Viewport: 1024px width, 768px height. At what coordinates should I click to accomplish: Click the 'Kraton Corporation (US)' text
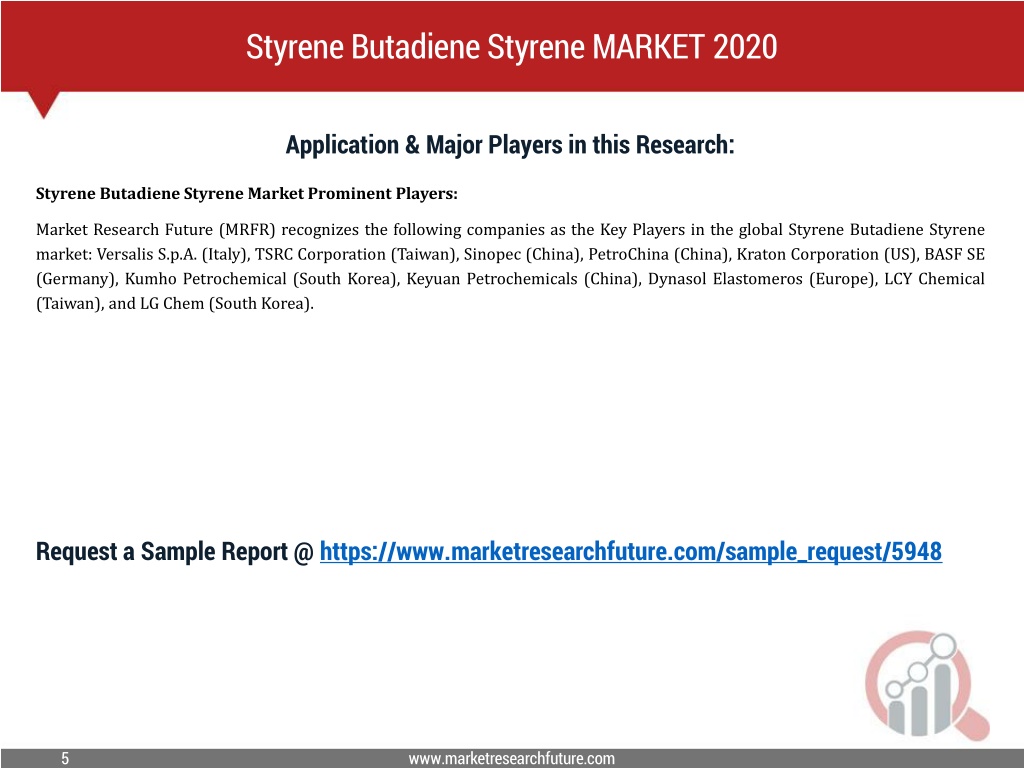coord(827,255)
